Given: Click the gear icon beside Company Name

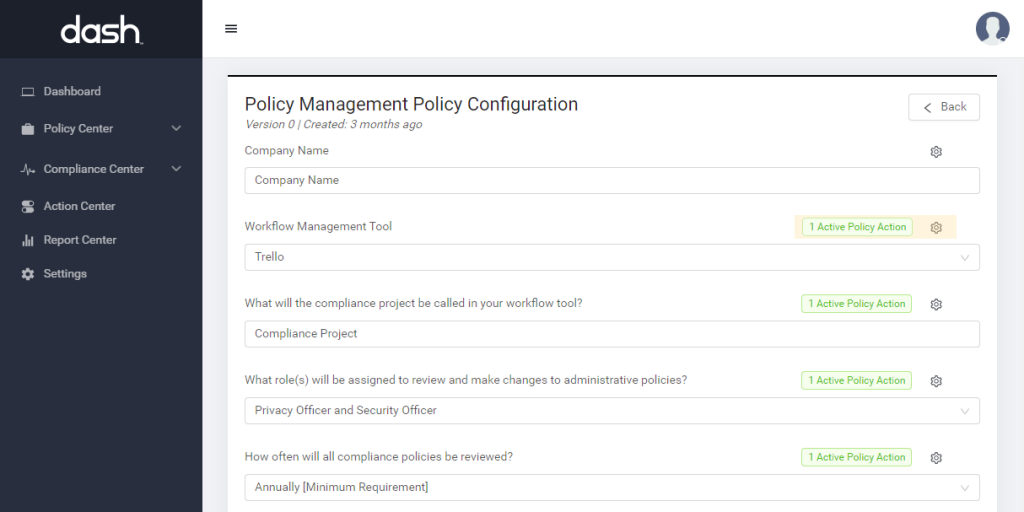Looking at the screenshot, I should [x=936, y=152].
